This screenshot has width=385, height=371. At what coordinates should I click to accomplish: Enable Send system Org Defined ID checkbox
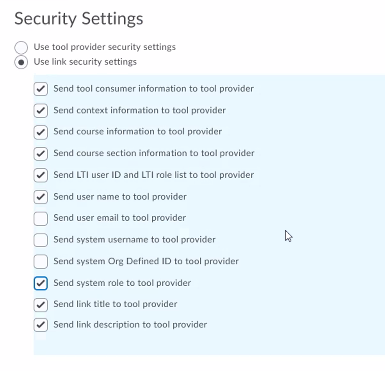(x=41, y=262)
